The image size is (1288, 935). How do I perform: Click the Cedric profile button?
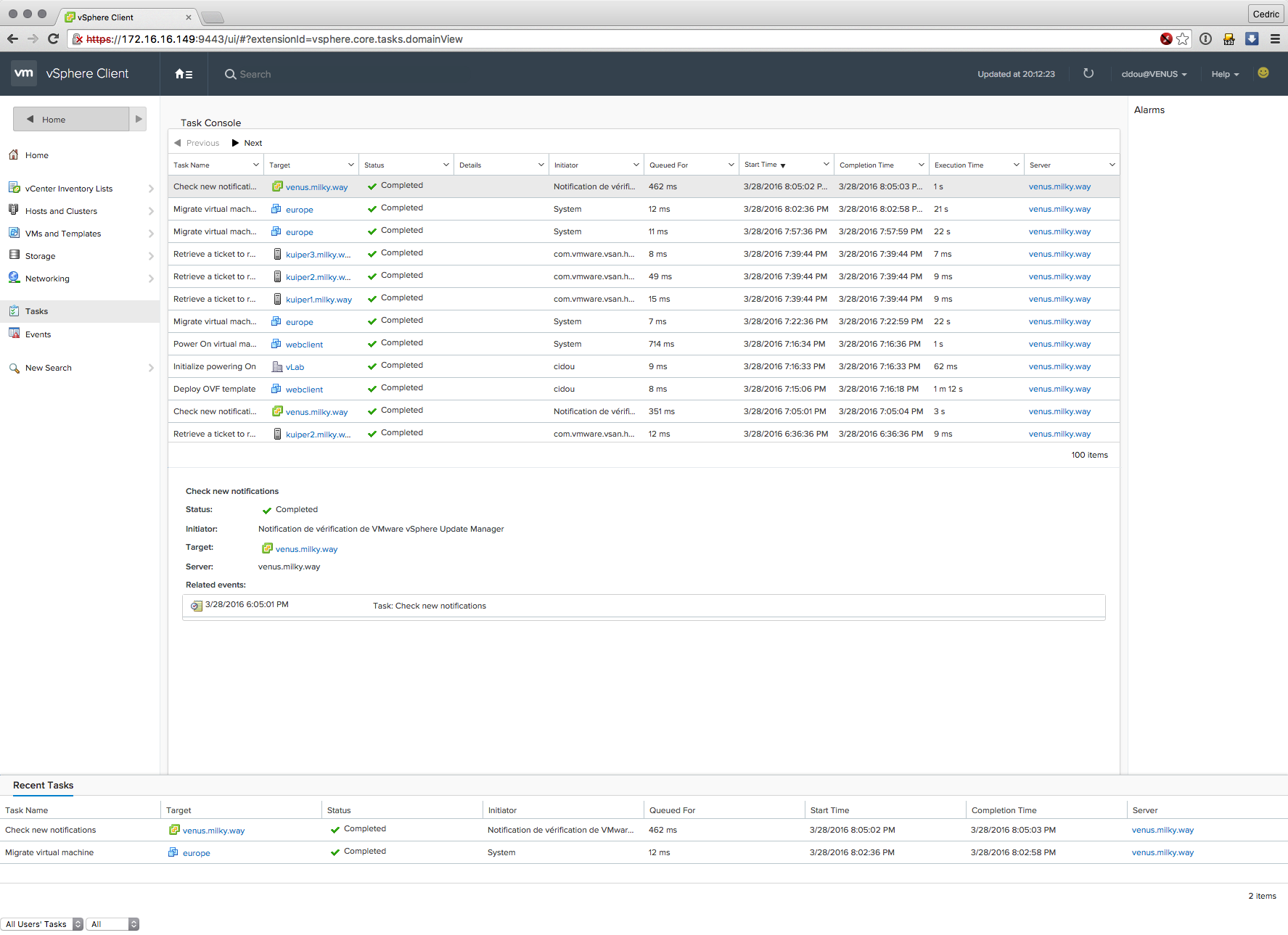1266,14
